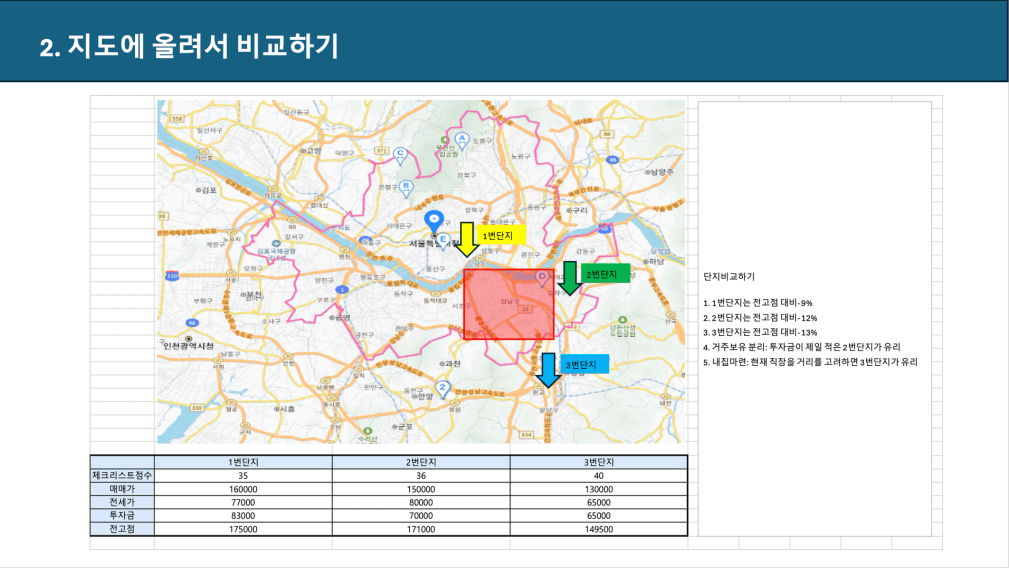Select map marker C on the map
Screen dimensions: 1009x568
[400, 155]
